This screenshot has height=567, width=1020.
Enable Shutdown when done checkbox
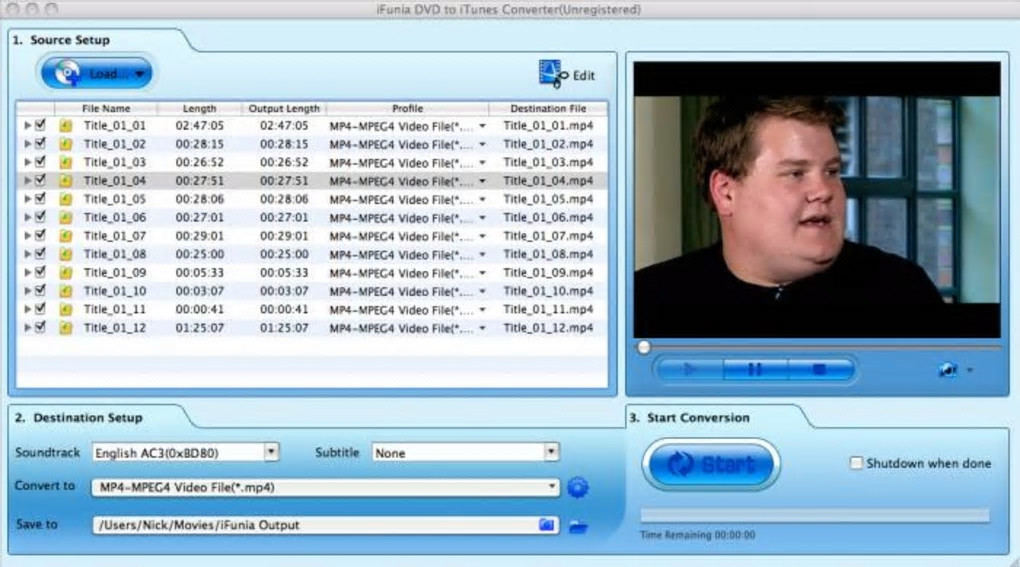tap(856, 463)
